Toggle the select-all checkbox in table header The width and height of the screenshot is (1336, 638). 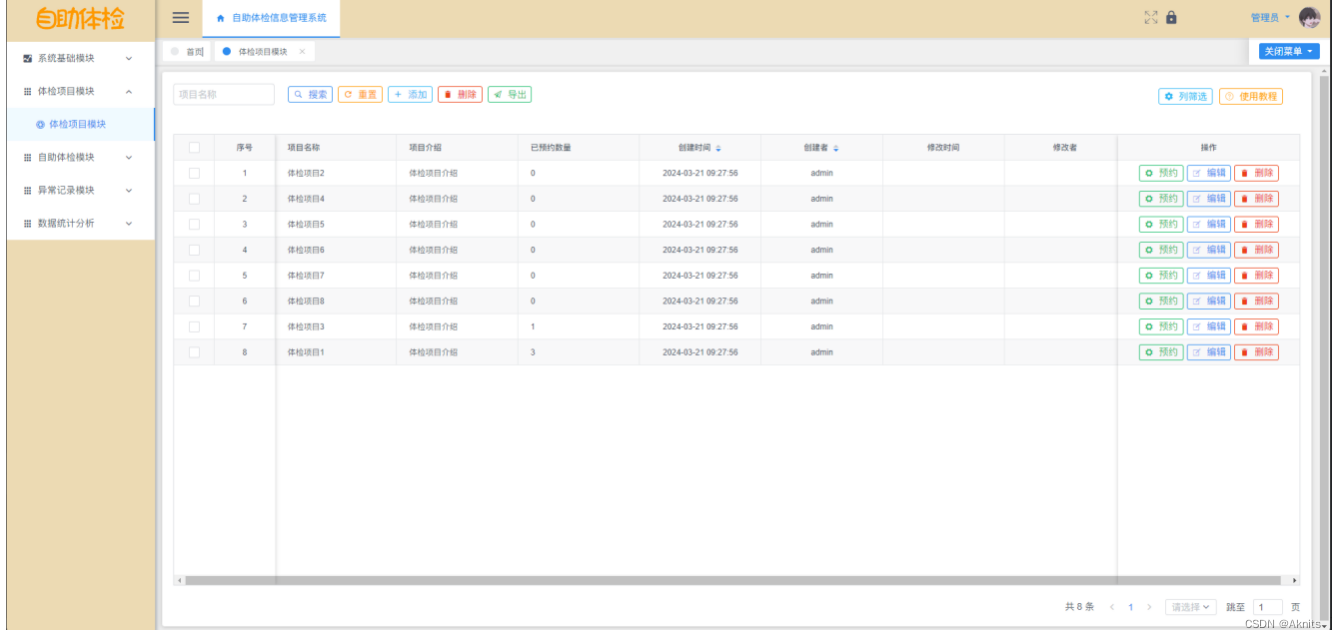click(x=194, y=147)
